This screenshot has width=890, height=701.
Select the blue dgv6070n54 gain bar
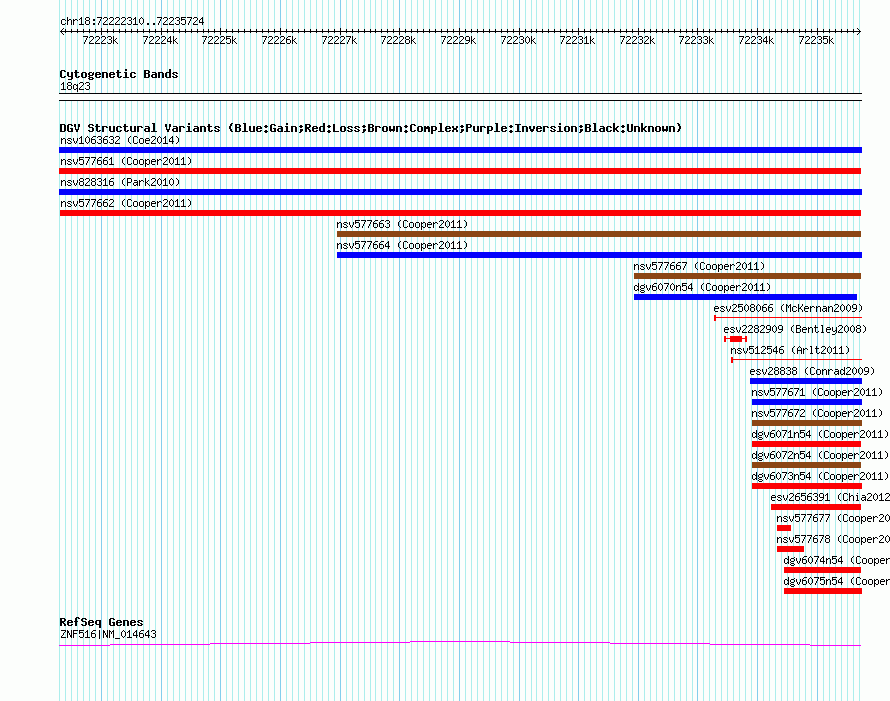(745, 297)
